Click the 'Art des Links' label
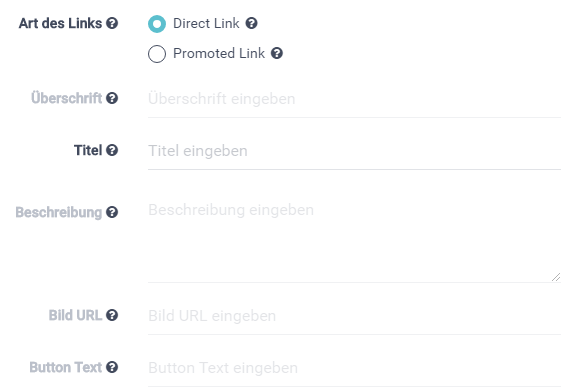Viewport: 572px width, 389px height. tap(61, 23)
